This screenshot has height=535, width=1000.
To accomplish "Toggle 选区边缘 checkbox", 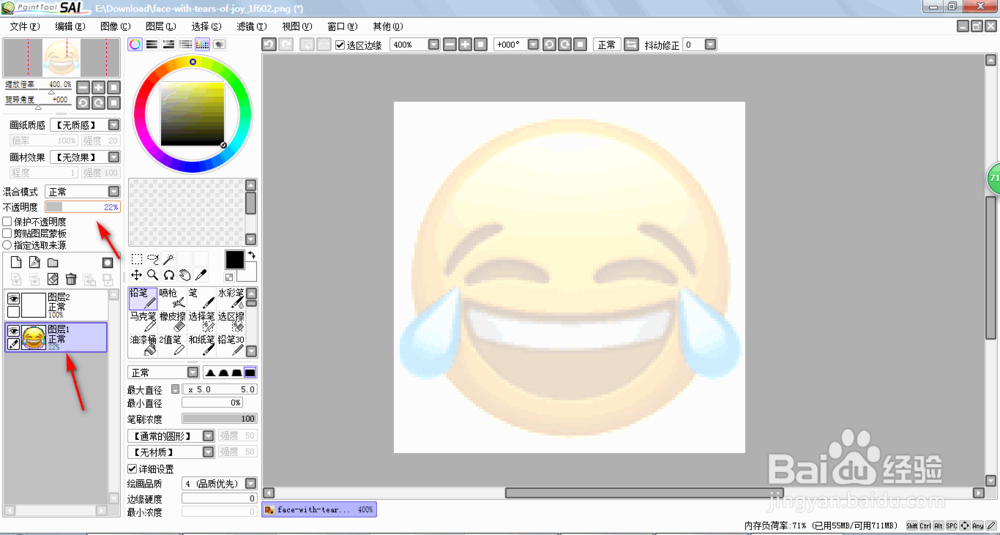I will pos(340,45).
